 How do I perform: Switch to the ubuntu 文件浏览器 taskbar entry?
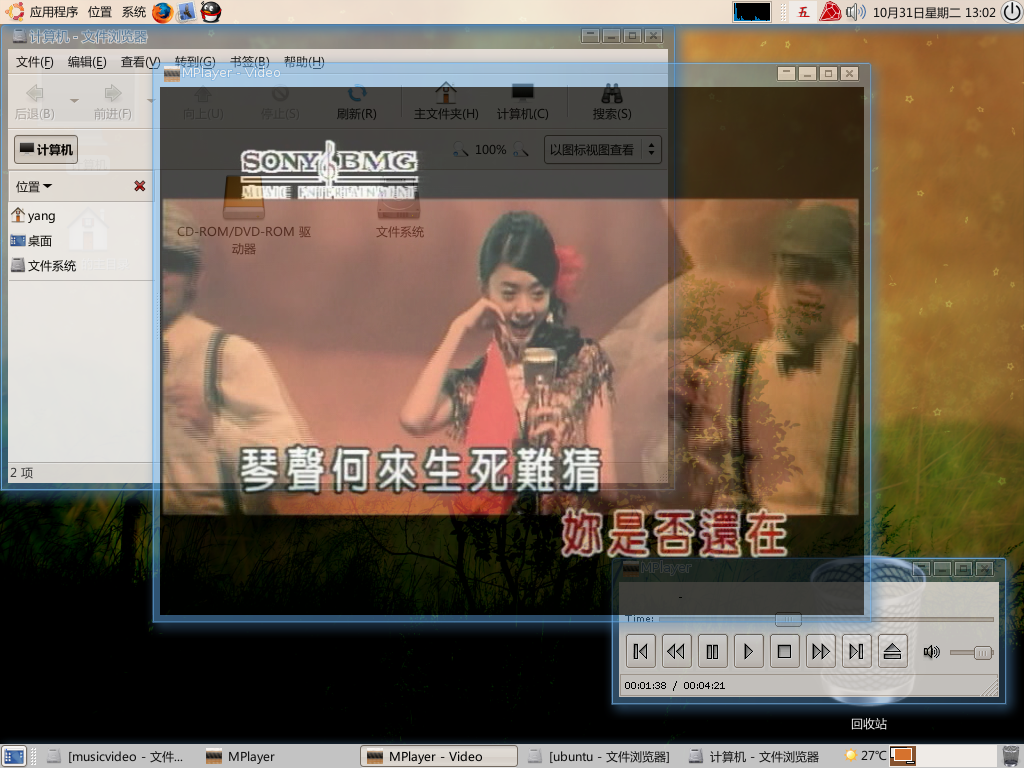pos(599,756)
